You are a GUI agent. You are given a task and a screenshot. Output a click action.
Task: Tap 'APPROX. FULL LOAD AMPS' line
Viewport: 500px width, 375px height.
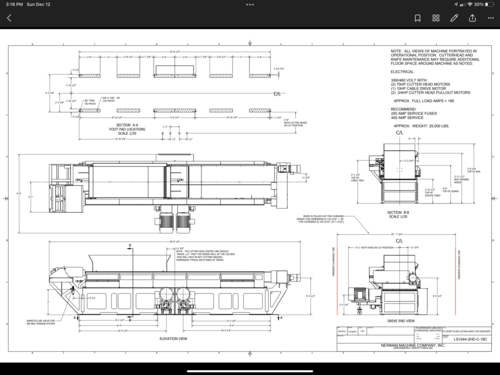(424, 101)
